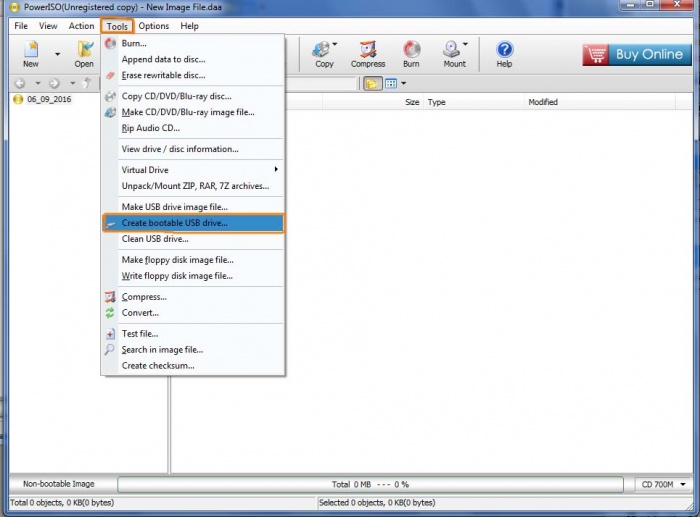Click the Copy disc toolbar icon
Image resolution: width=700 pixels, height=517 pixels.
coord(324,53)
